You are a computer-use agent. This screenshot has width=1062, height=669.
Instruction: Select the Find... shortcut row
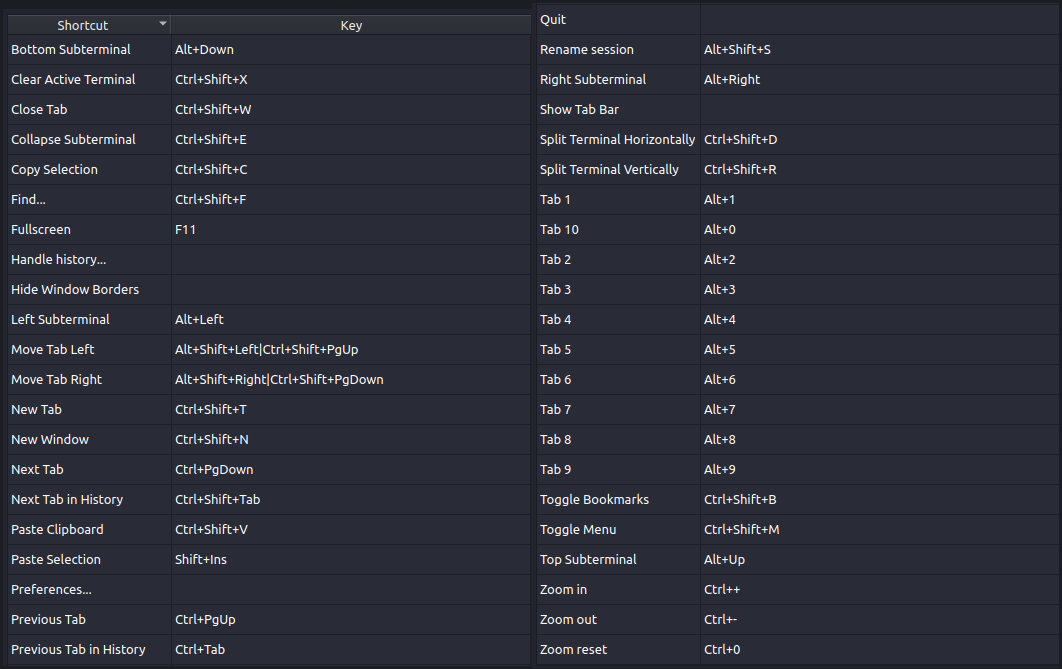coord(269,199)
